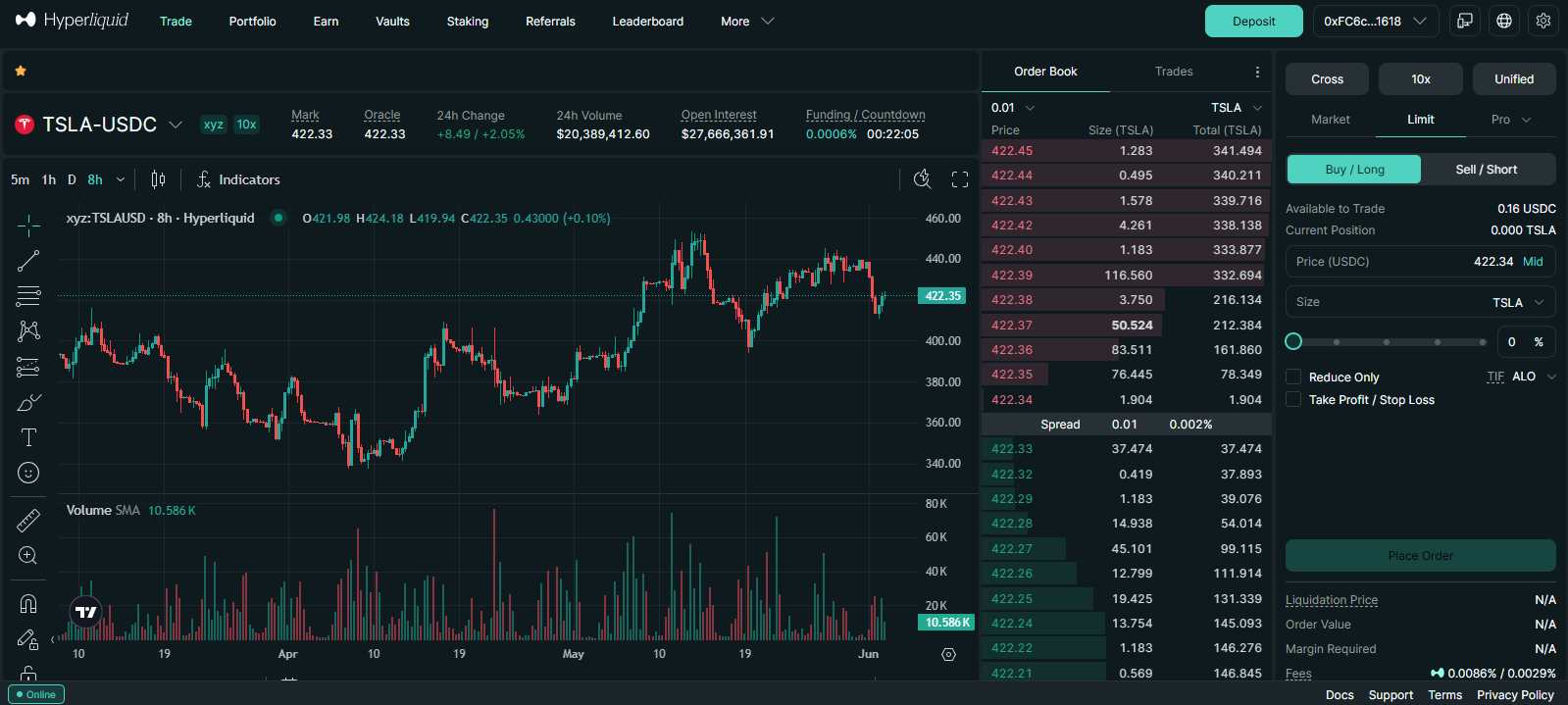Viewport: 1568px width, 705px height.
Task: Open the Docs link
Action: pyautogui.click(x=1340, y=694)
